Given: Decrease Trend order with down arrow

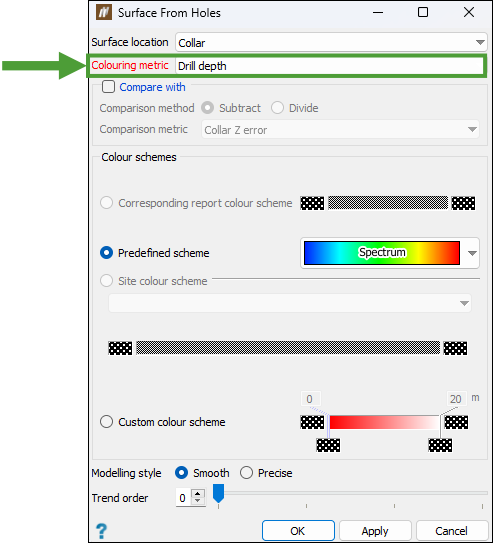Looking at the screenshot, I should coord(197,501).
